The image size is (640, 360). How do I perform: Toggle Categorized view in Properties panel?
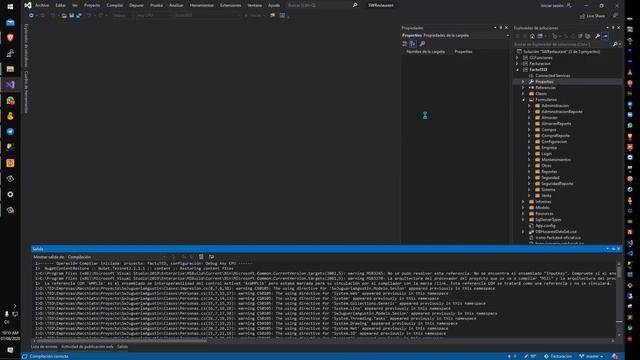tap(405, 44)
